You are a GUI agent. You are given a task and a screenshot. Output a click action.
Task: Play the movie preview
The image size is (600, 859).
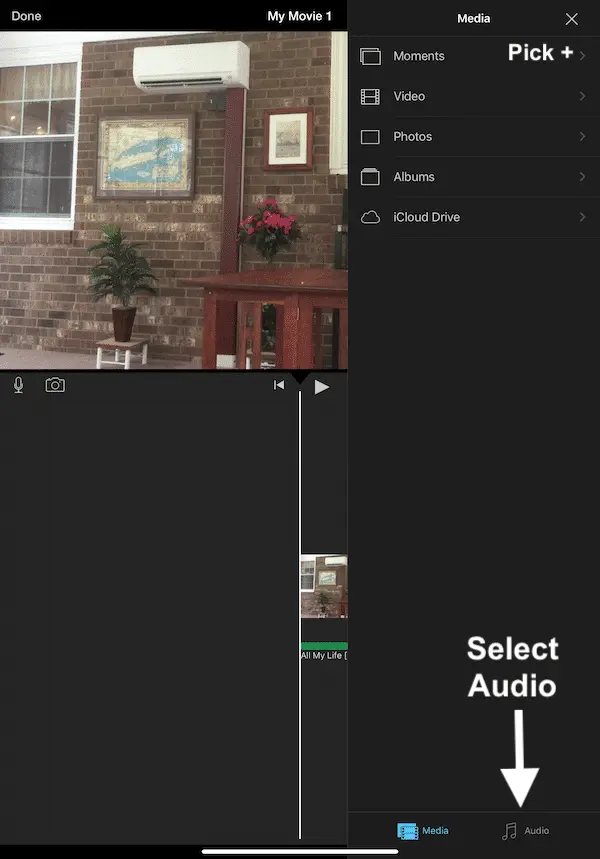point(321,386)
